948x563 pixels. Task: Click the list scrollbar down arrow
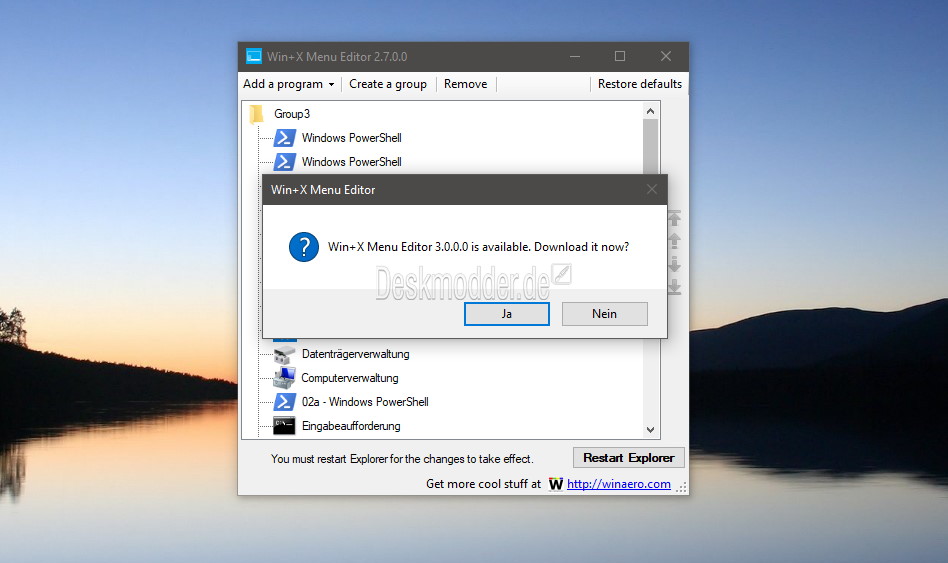coord(651,430)
